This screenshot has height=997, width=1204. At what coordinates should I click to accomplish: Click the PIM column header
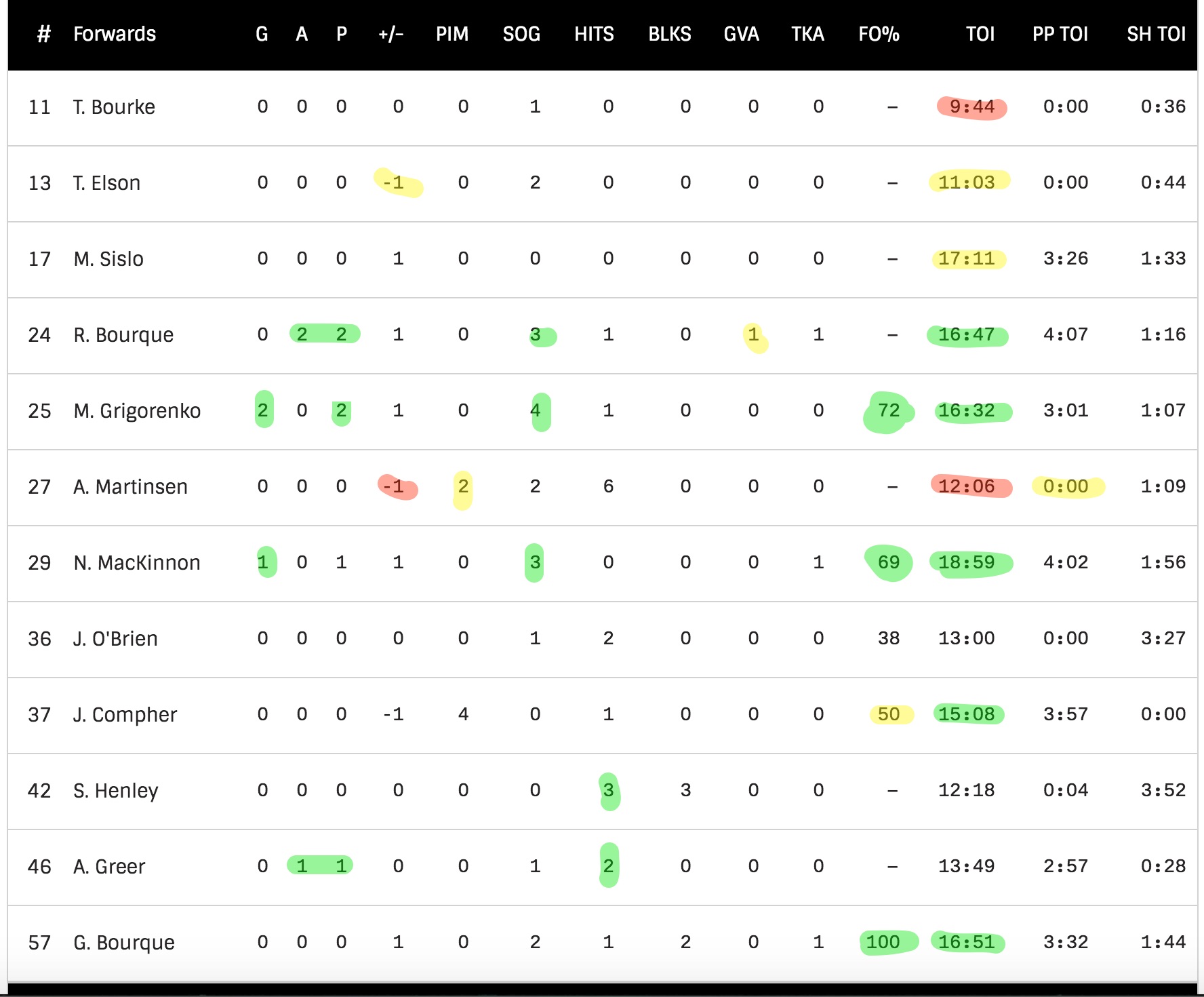tap(452, 34)
